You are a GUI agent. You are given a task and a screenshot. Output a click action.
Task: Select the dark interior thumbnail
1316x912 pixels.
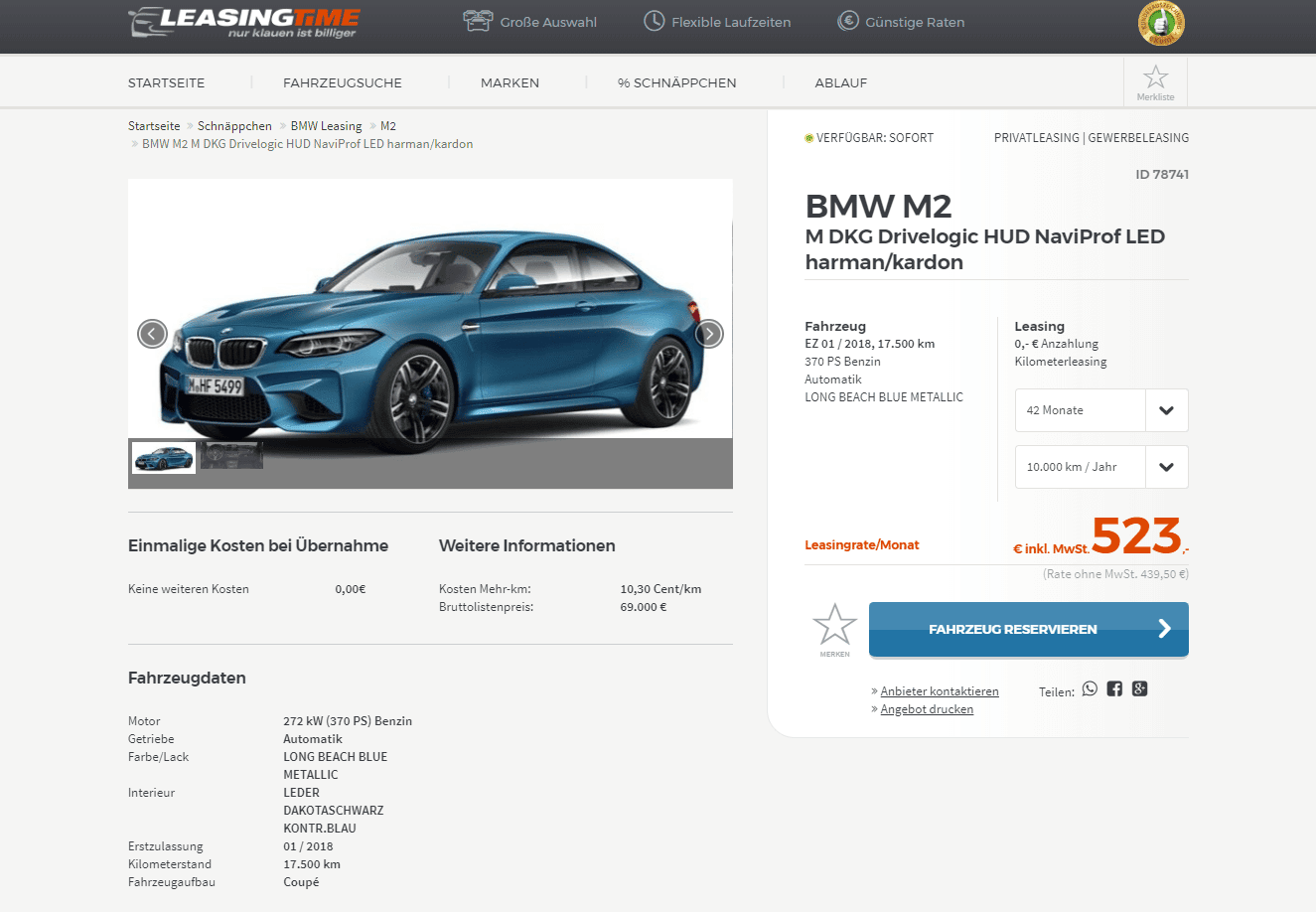(x=231, y=455)
